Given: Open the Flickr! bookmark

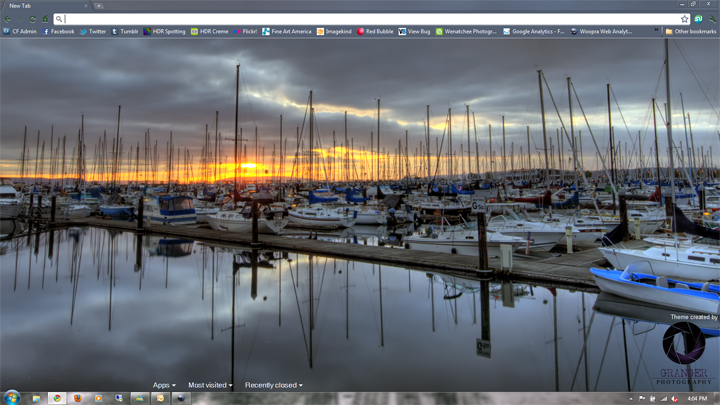Looking at the screenshot, I should (x=245, y=32).
